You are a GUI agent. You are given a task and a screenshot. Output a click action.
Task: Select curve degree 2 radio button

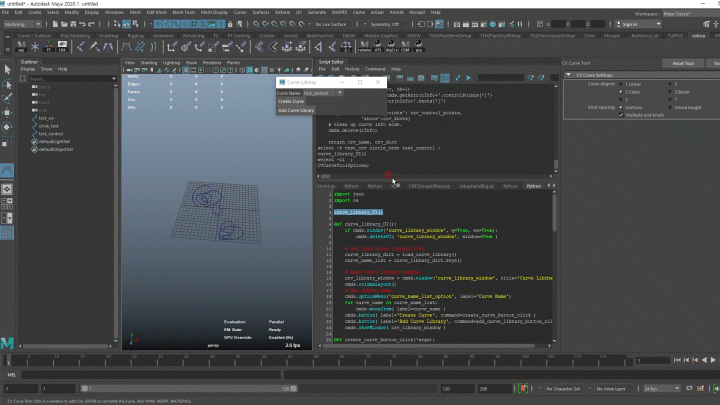pyautogui.click(x=669, y=84)
